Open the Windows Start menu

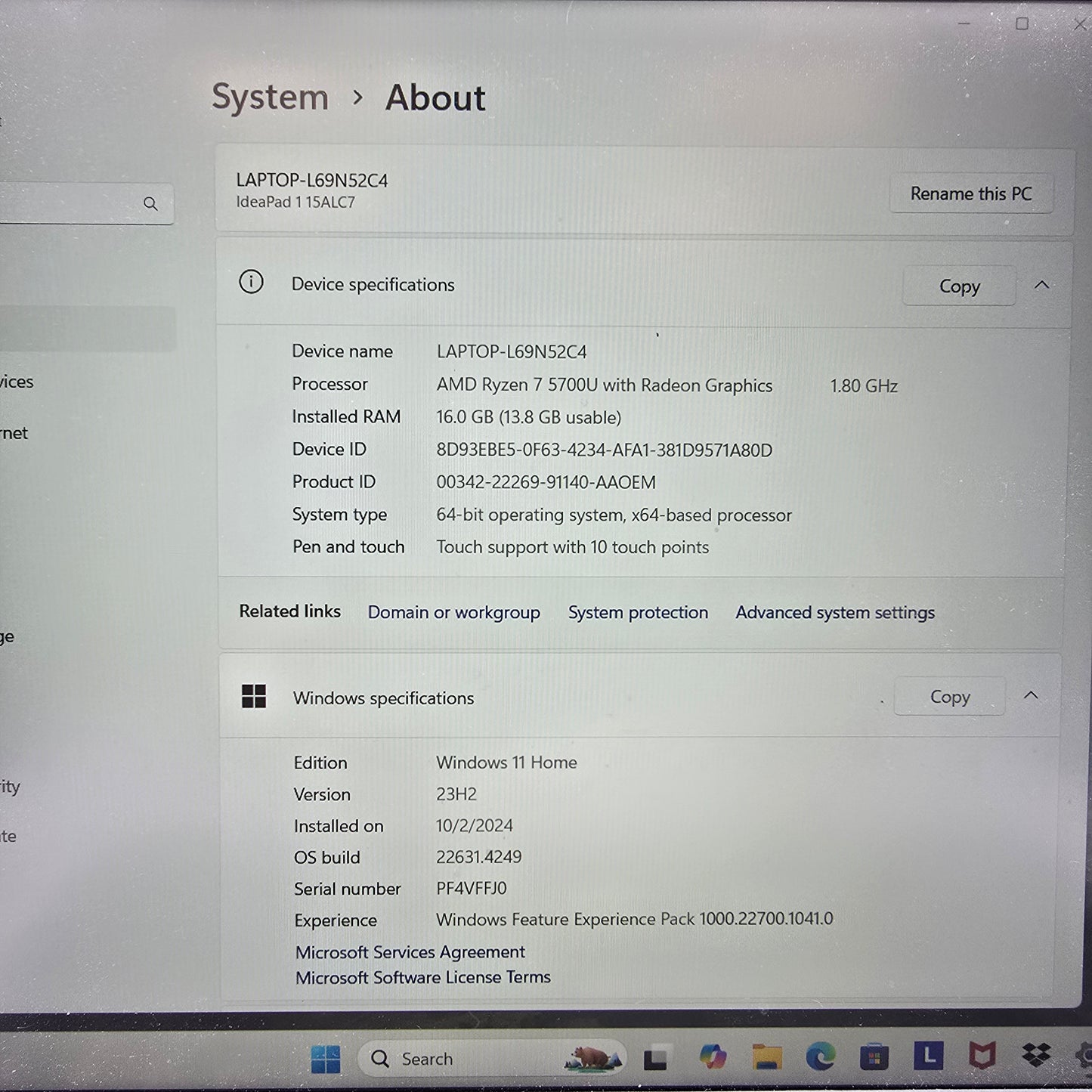point(326,1059)
